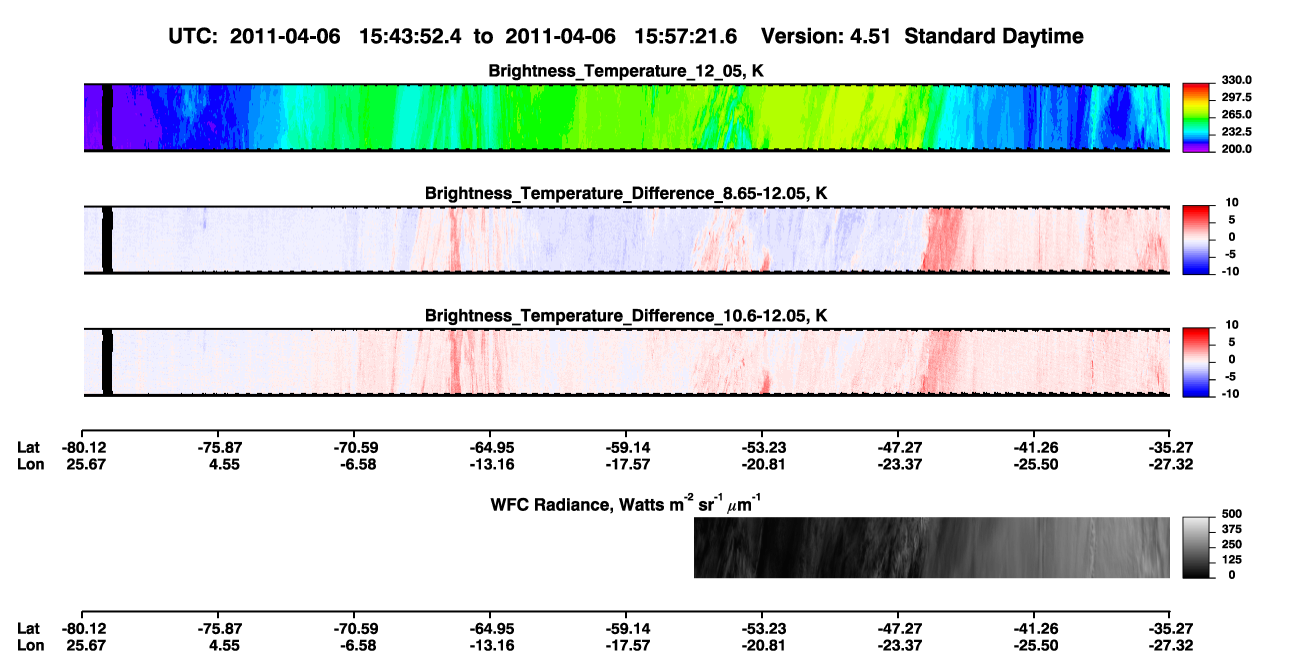This screenshot has width=1300, height=667.
Task: Click the '10' tick on the 10.6-12.05 colorbar
Action: [x=1232, y=326]
